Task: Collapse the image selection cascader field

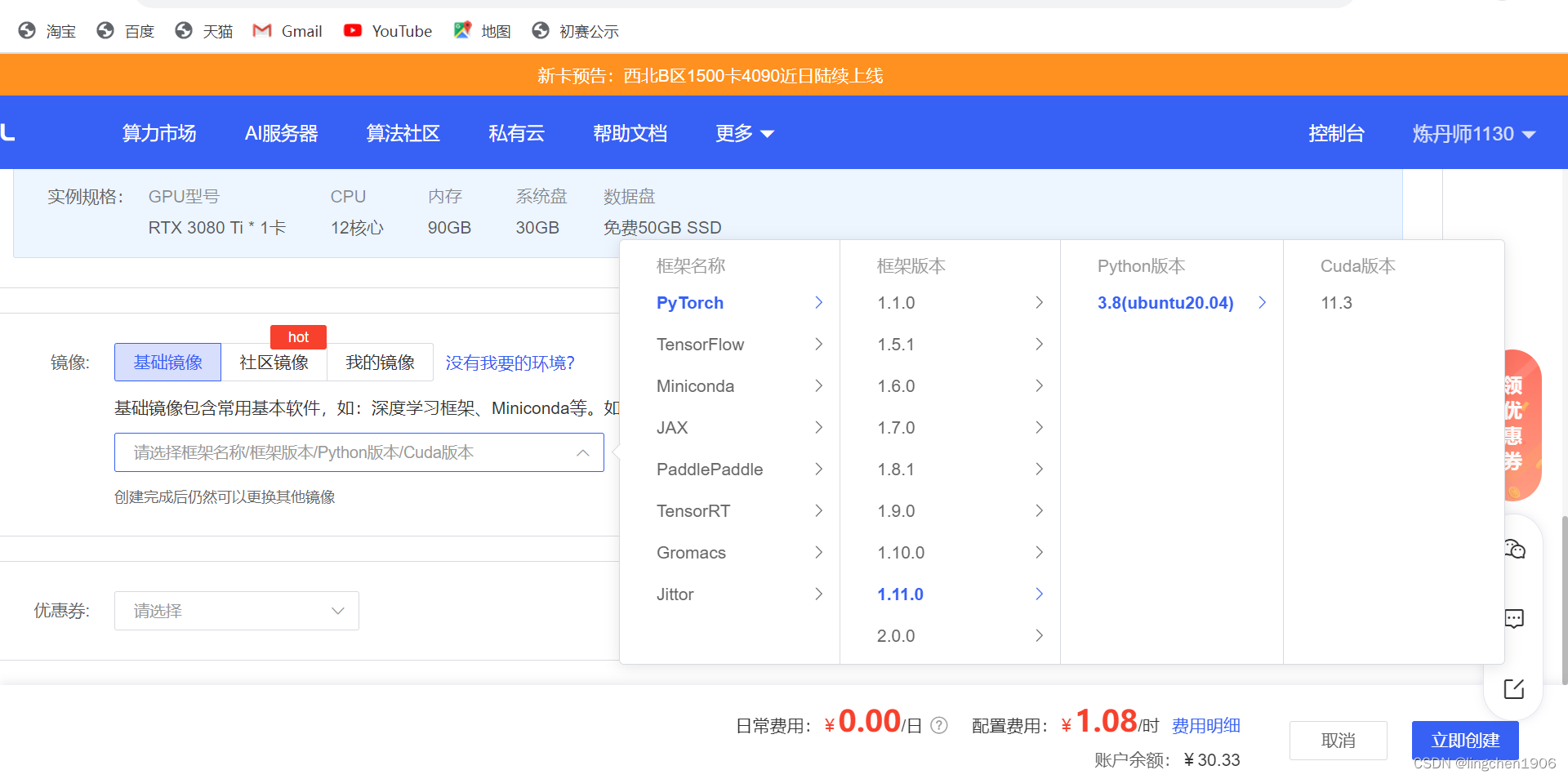Action: 359,452
